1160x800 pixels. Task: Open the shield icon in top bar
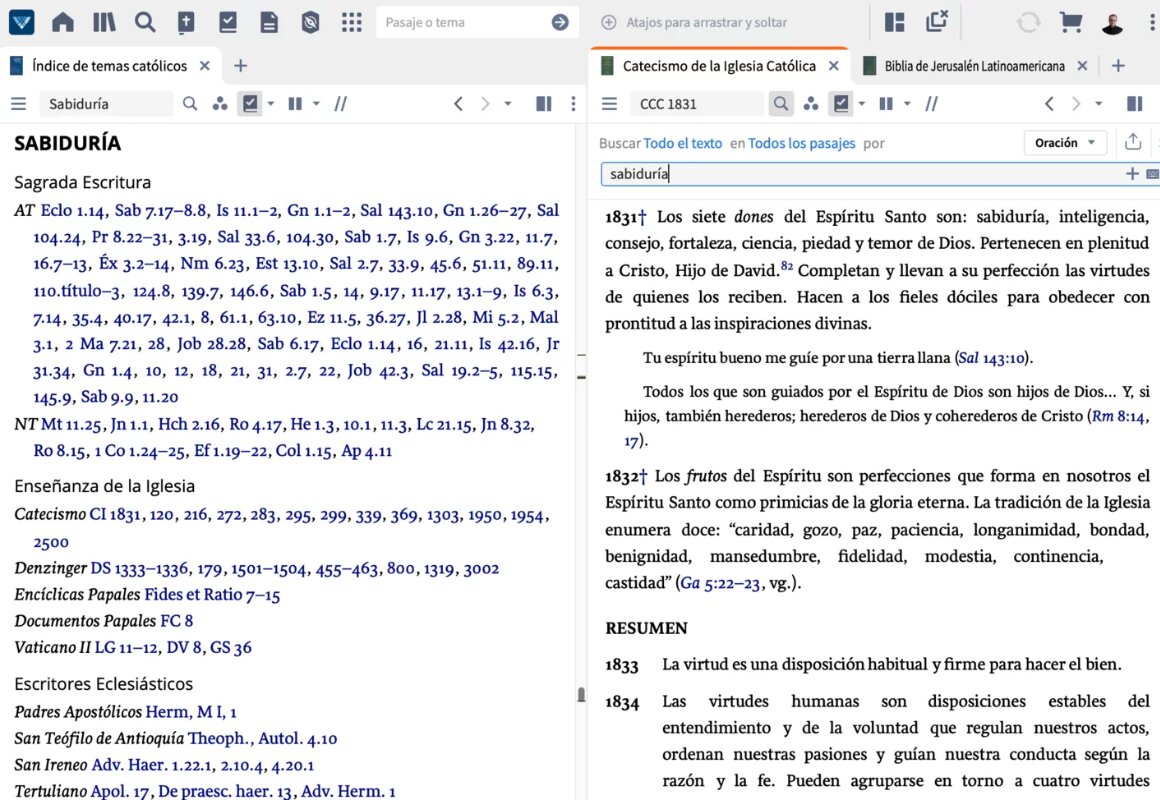point(311,22)
